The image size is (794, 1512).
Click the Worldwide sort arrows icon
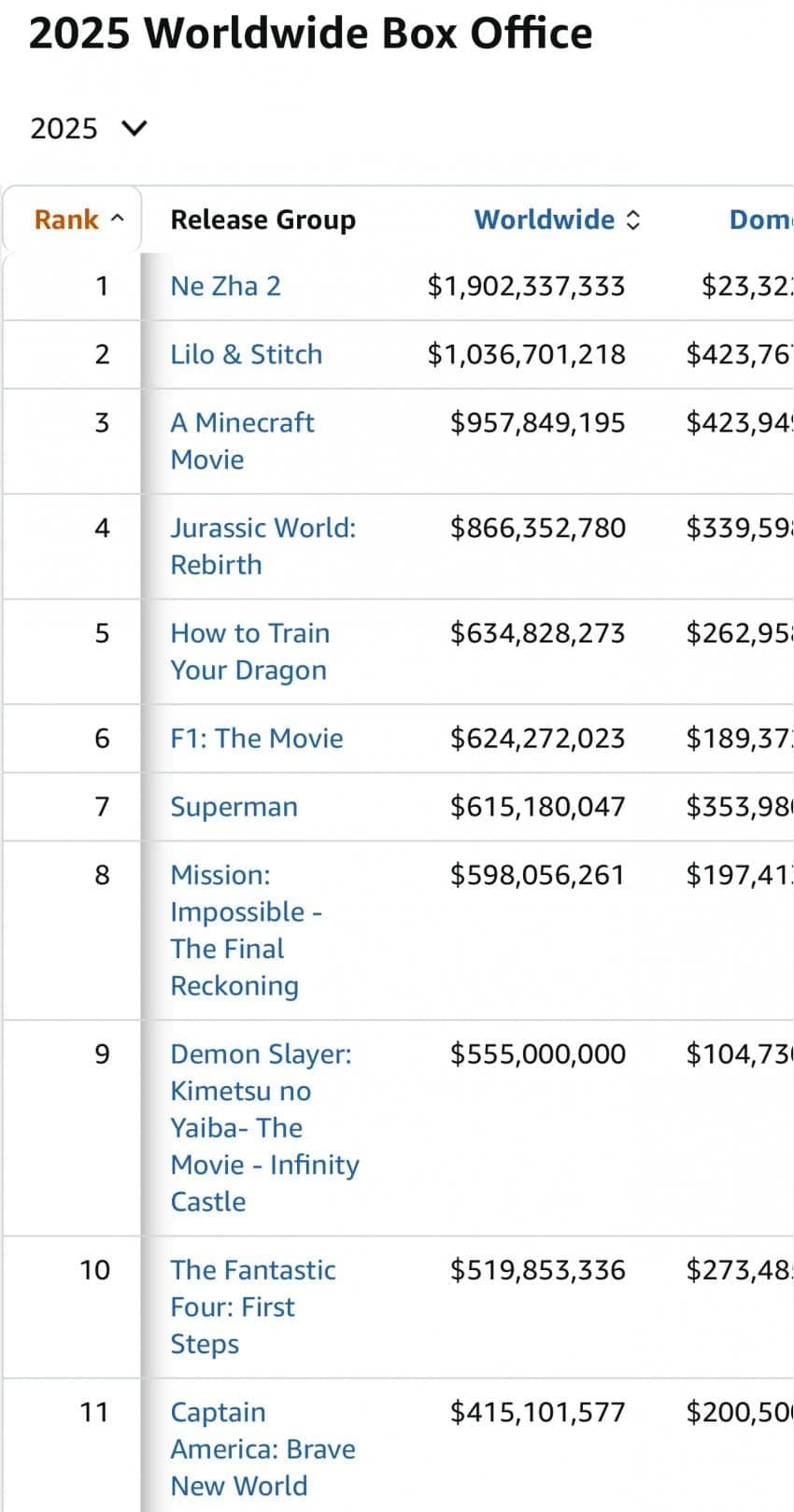click(x=633, y=220)
